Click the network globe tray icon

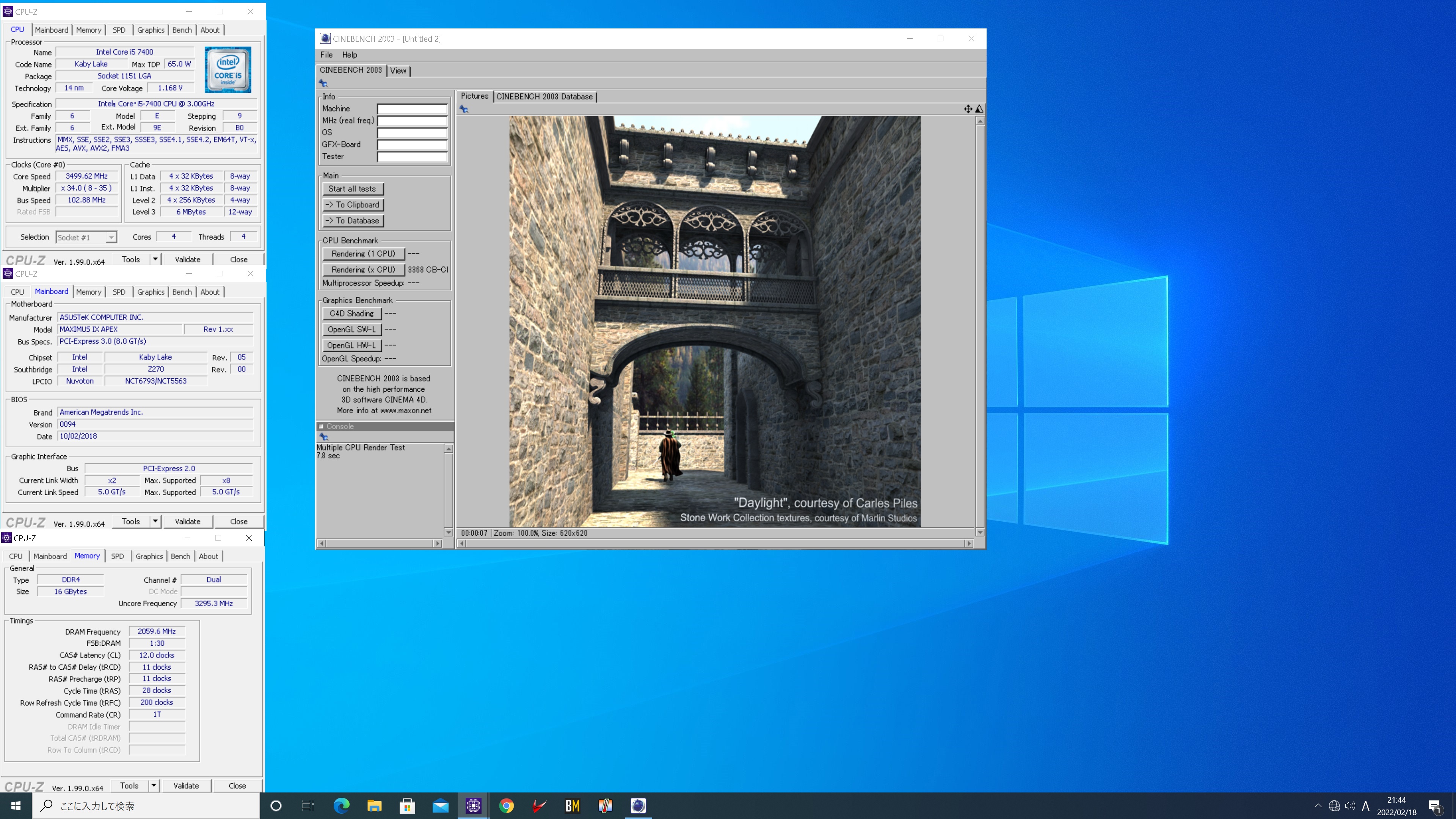coord(1334,806)
